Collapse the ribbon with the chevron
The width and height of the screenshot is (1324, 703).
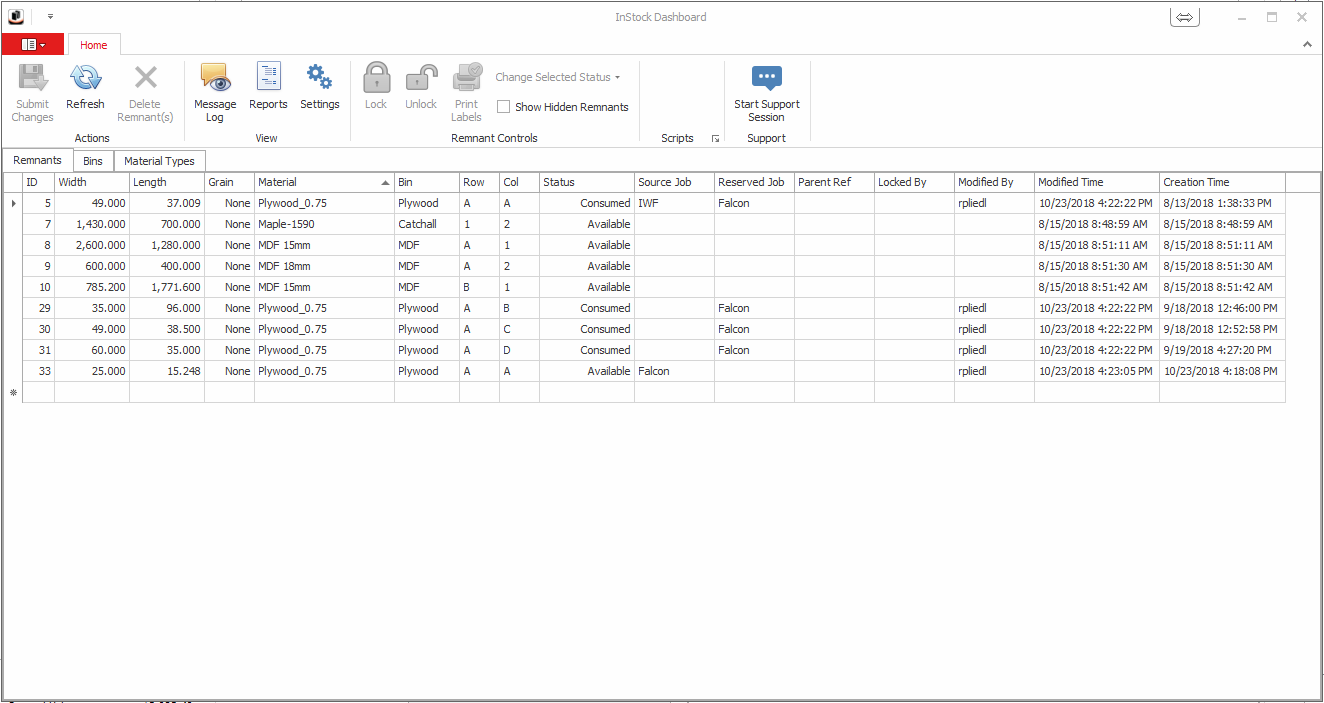pyautogui.click(x=1307, y=45)
